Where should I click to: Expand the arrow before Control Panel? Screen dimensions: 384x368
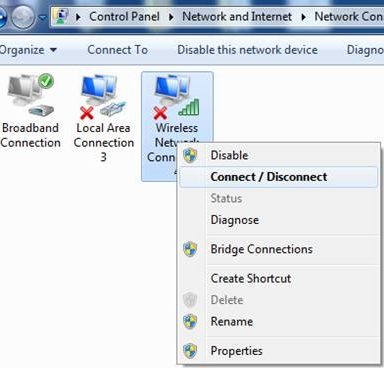click(x=78, y=17)
